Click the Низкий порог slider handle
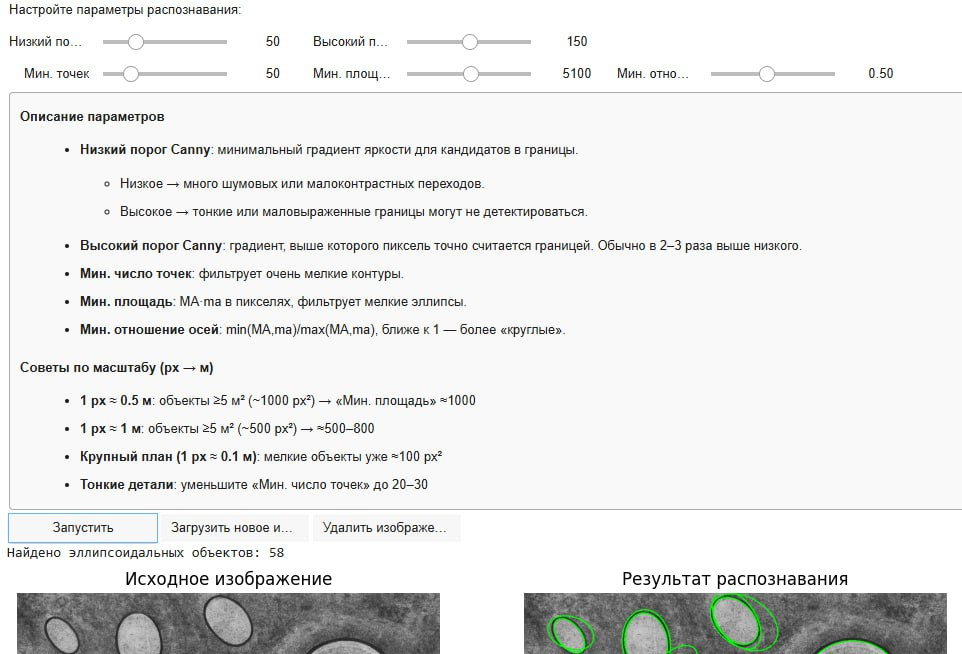 136,42
